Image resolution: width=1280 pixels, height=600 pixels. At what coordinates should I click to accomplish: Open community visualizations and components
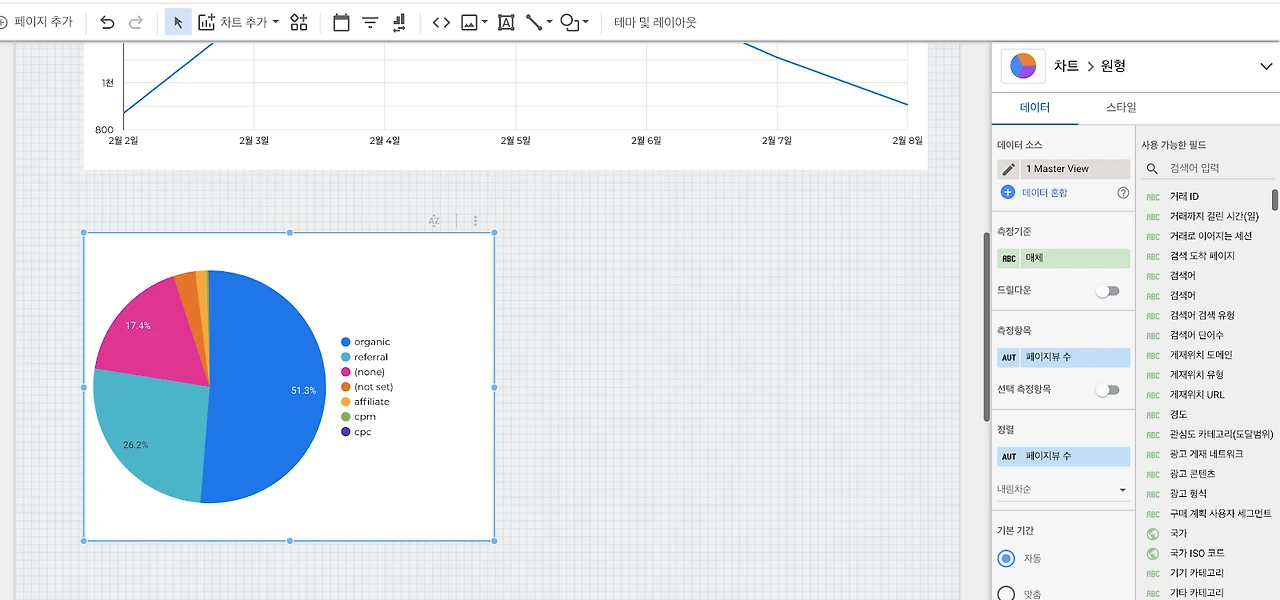pos(298,22)
